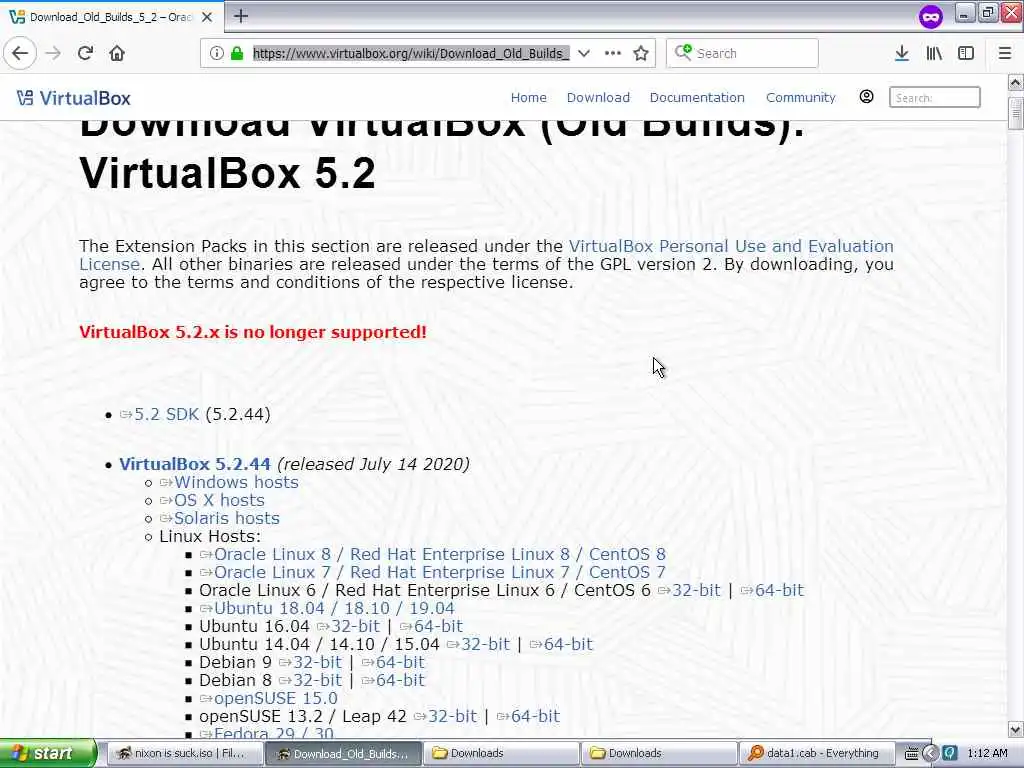Click the site Search input field

tap(935, 97)
